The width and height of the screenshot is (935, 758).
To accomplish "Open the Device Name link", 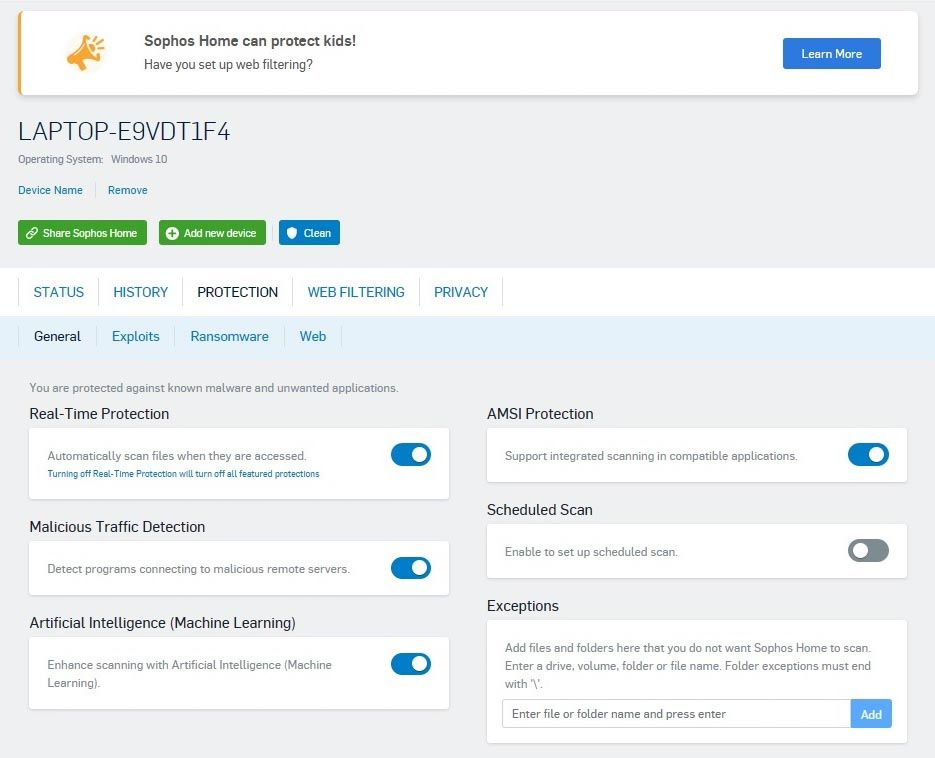I will [50, 190].
